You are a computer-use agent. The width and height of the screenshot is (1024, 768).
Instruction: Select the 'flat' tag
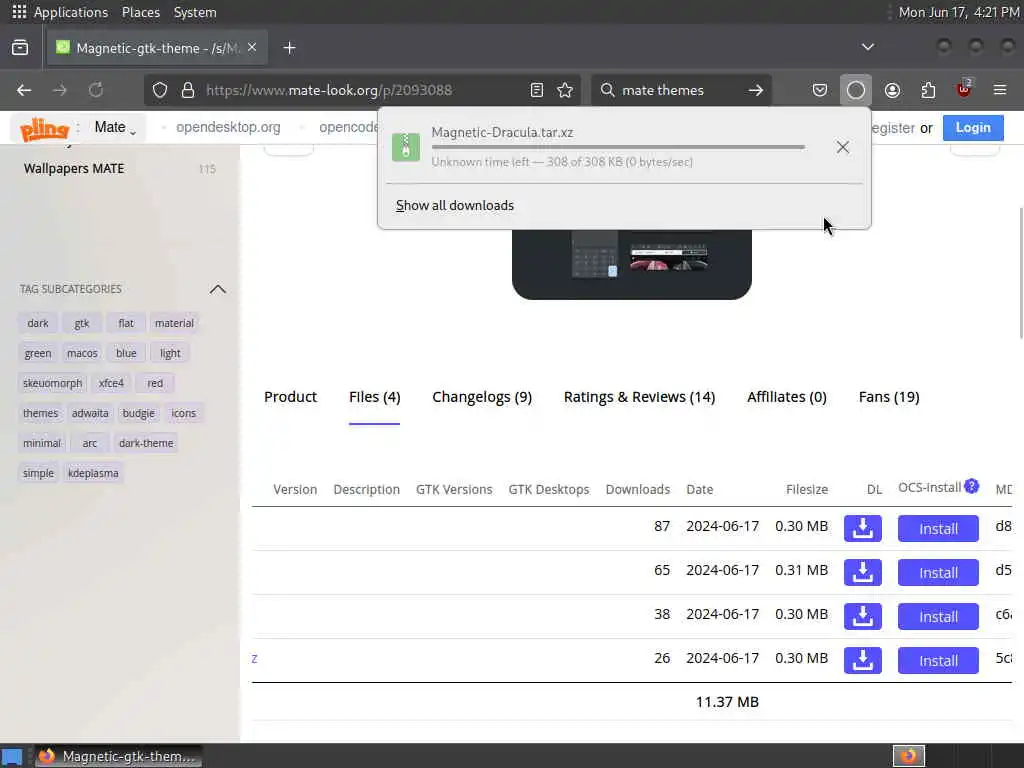click(x=126, y=323)
